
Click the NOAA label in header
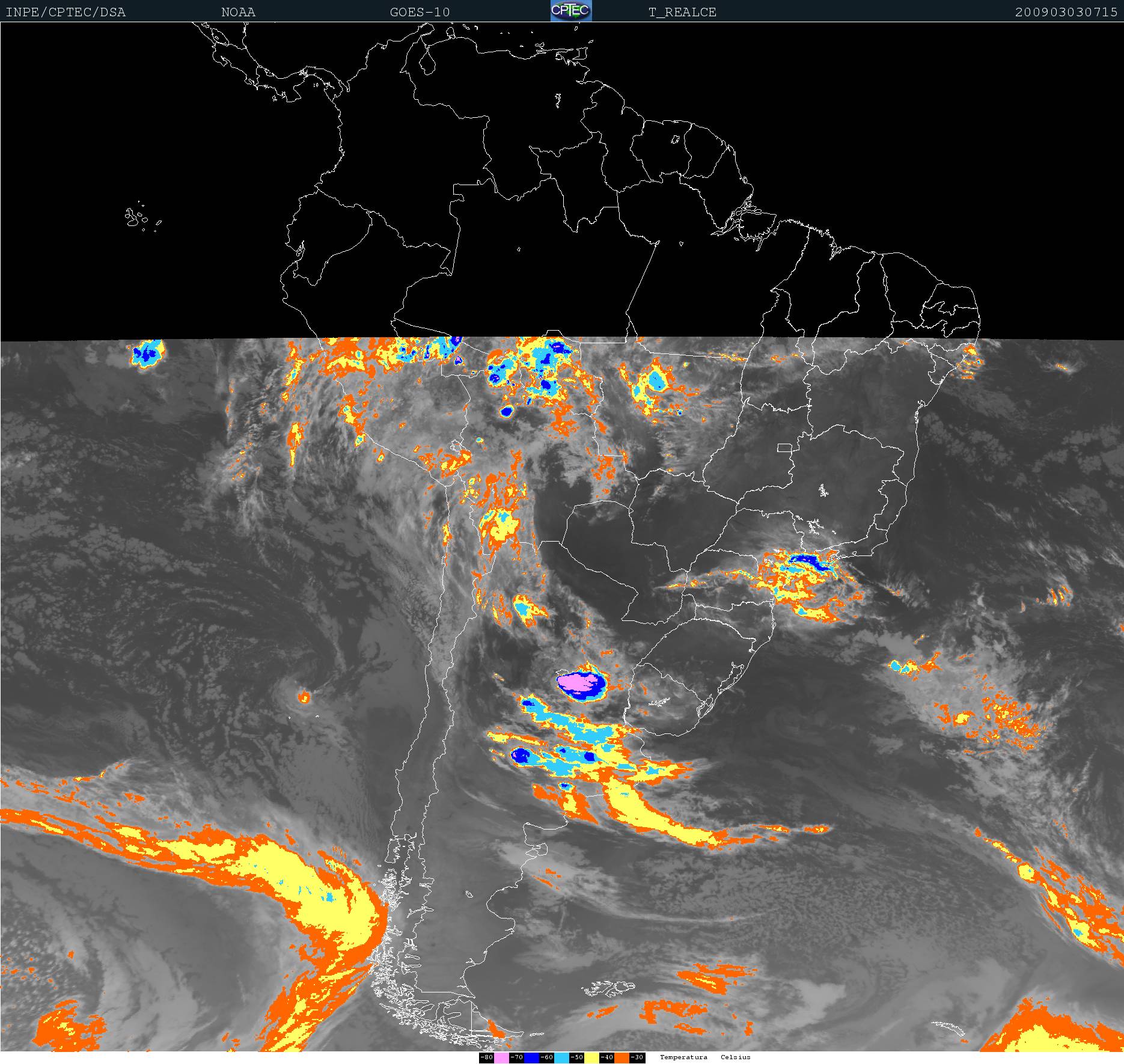tap(238, 12)
